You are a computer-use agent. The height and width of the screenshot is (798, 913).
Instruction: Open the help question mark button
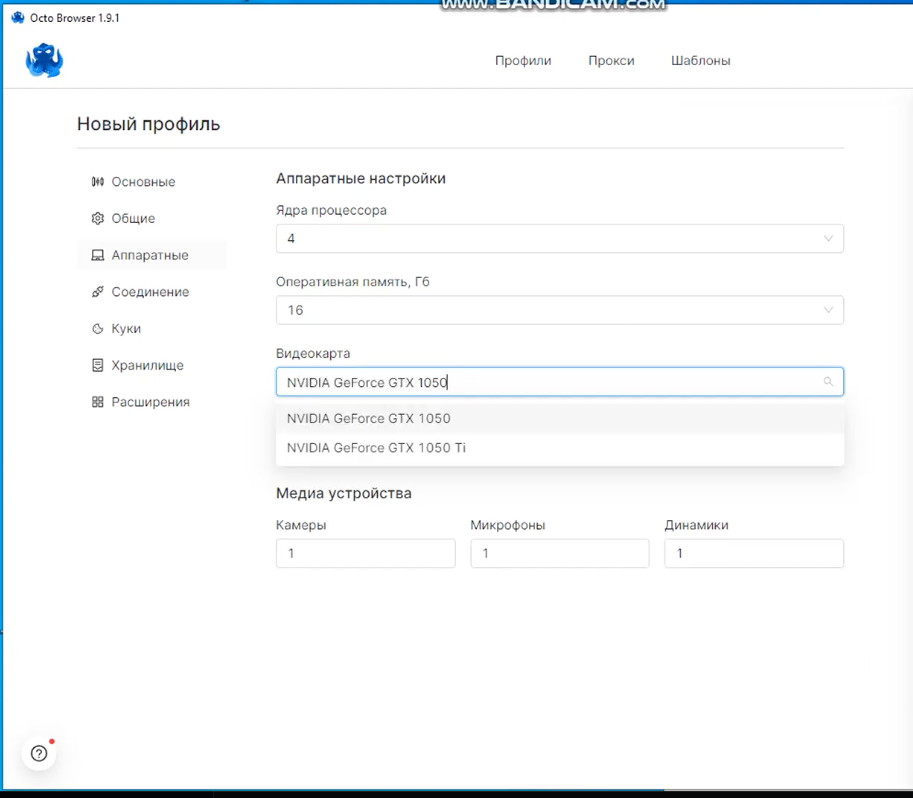point(39,754)
